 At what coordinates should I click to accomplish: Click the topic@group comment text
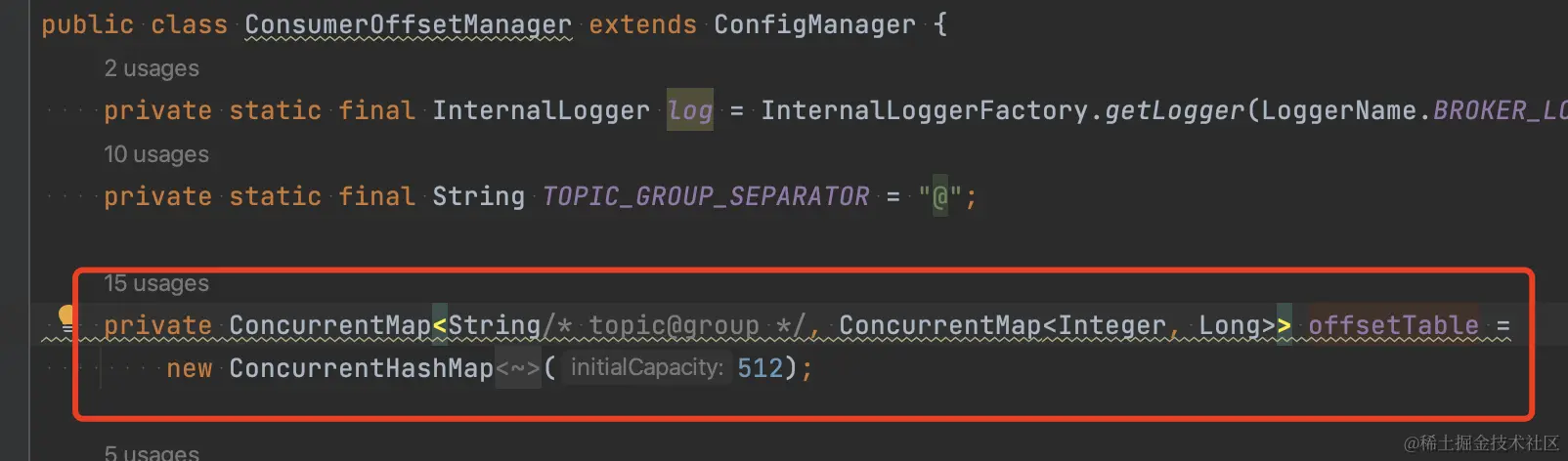pos(674,325)
